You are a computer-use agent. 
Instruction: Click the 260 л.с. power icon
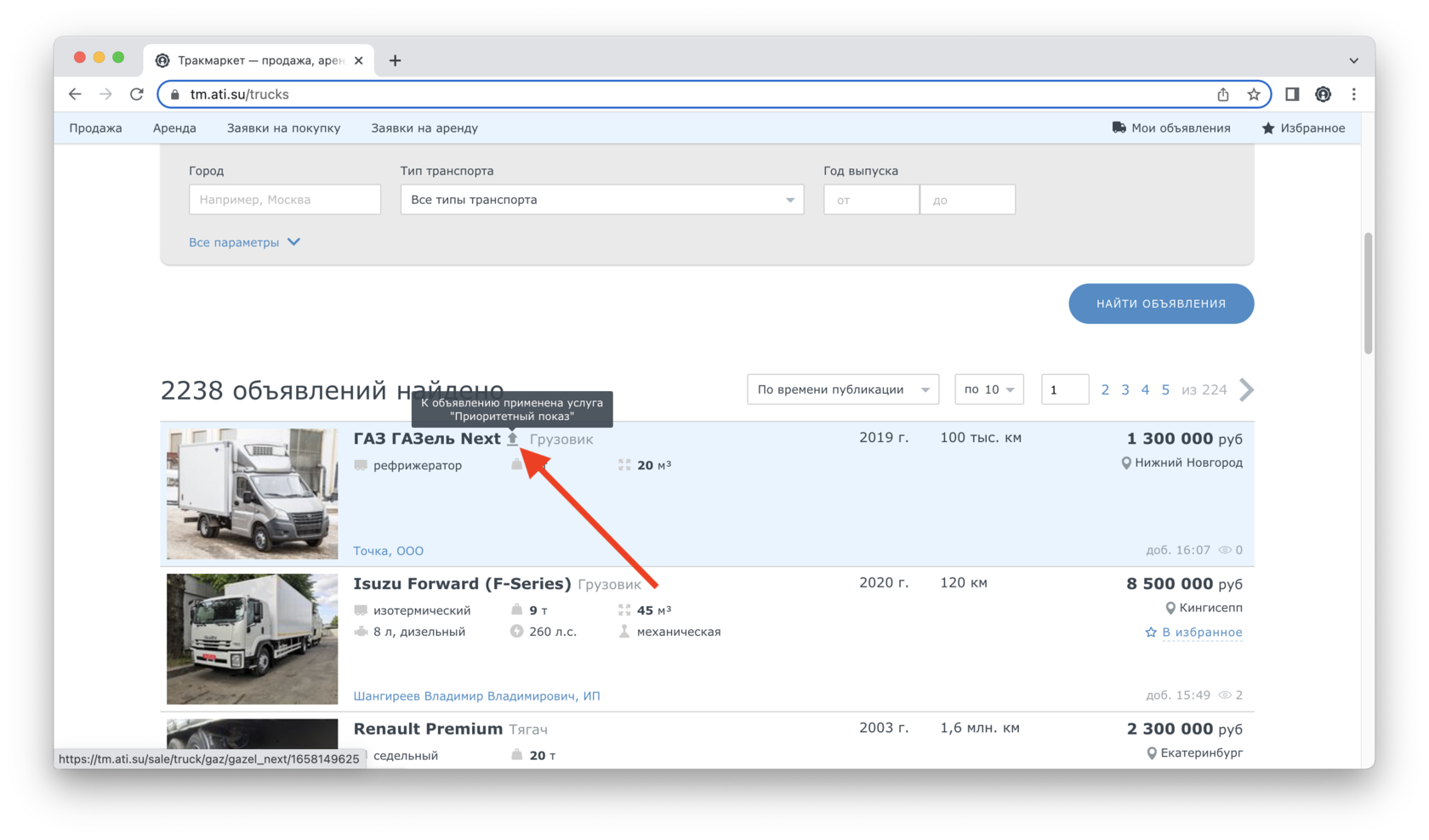click(x=516, y=632)
